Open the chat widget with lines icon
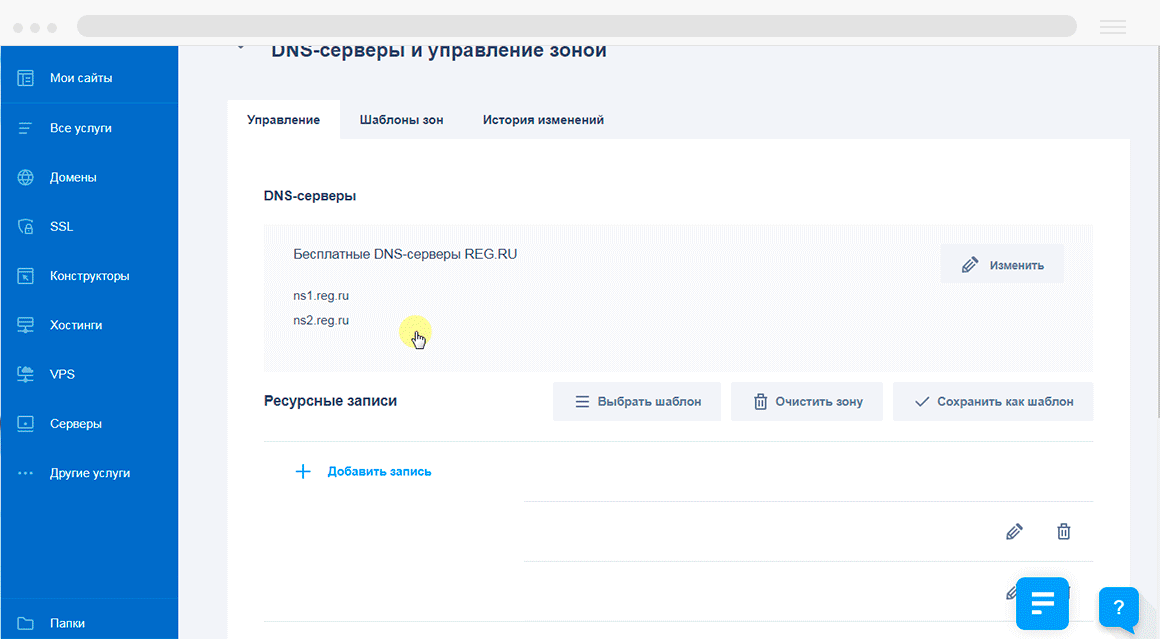This screenshot has width=1160, height=639. coord(1042,604)
